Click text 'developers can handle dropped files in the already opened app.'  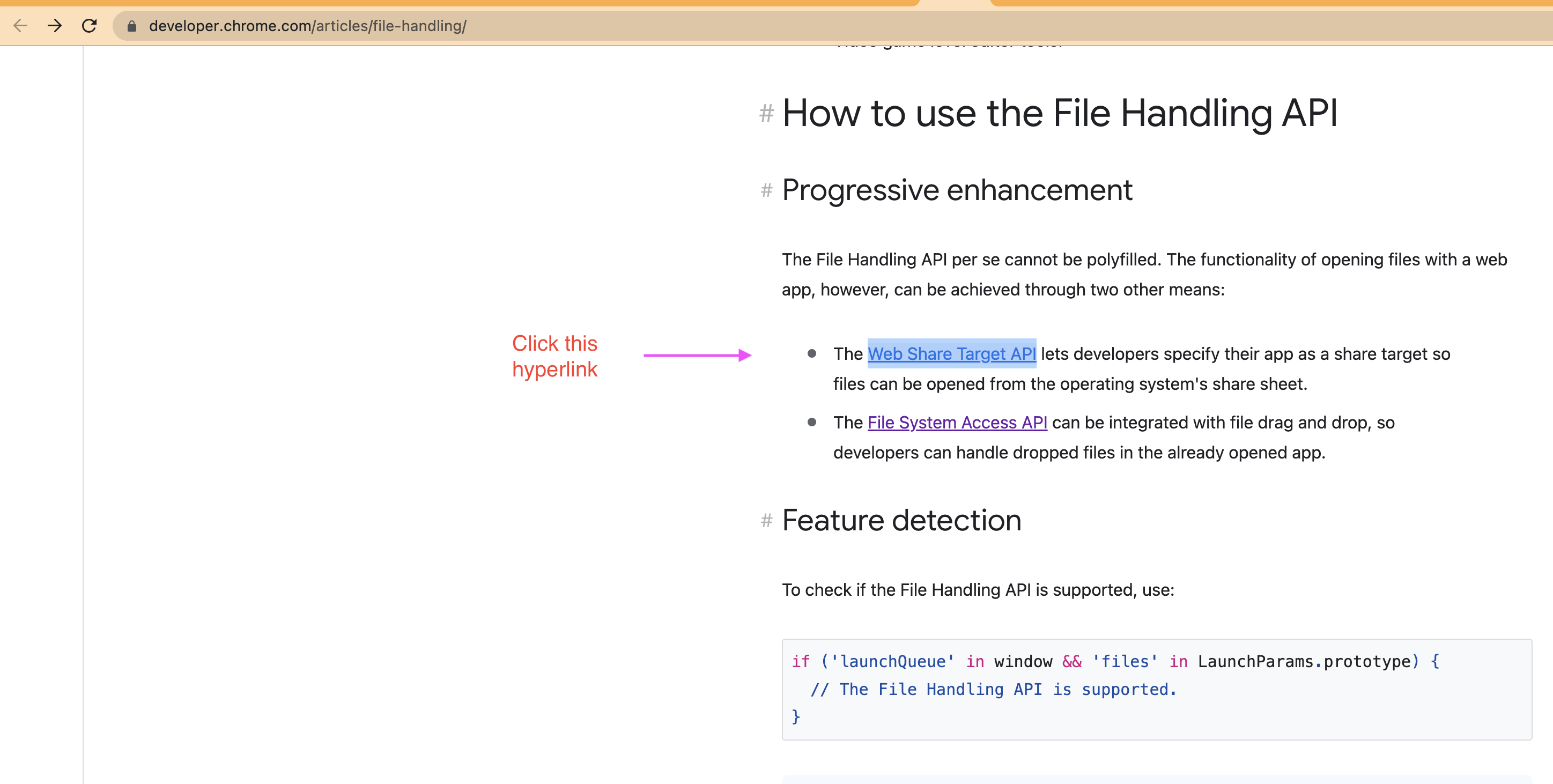click(1079, 453)
